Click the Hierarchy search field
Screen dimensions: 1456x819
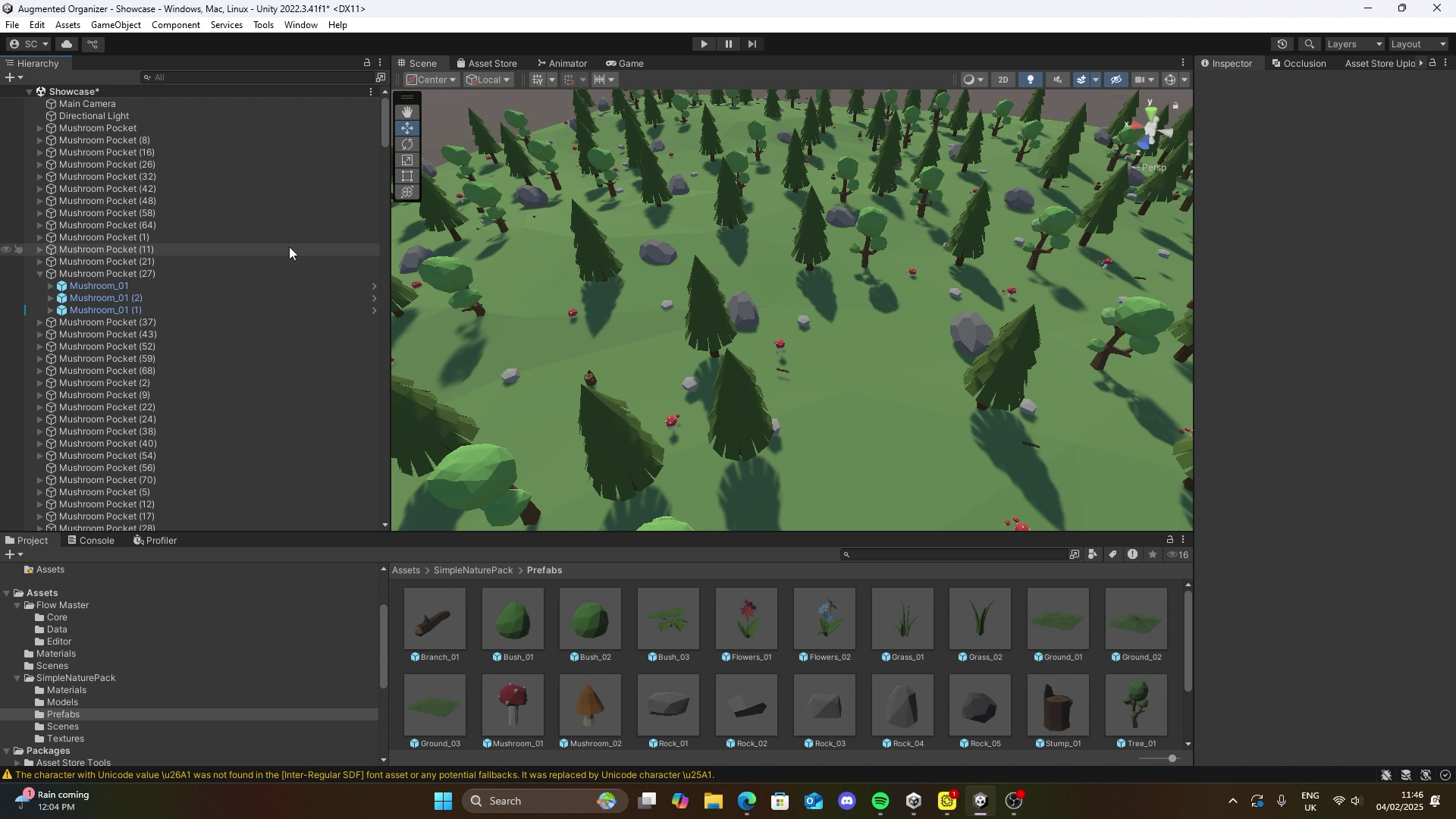(256, 77)
